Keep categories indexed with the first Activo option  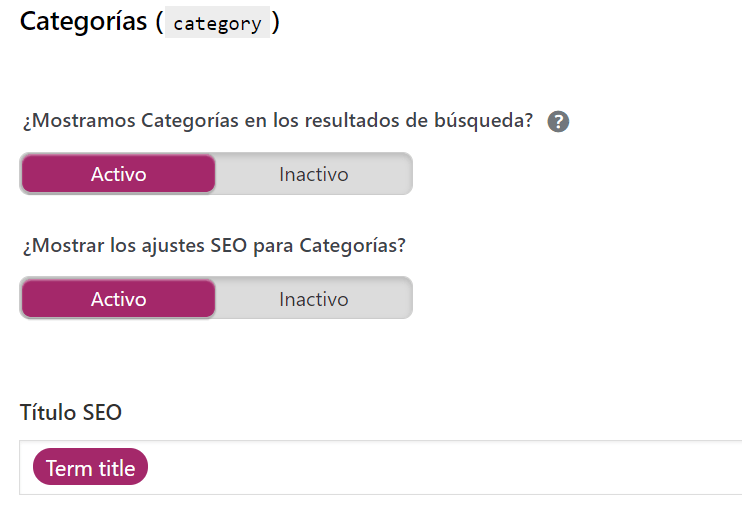pos(118,174)
